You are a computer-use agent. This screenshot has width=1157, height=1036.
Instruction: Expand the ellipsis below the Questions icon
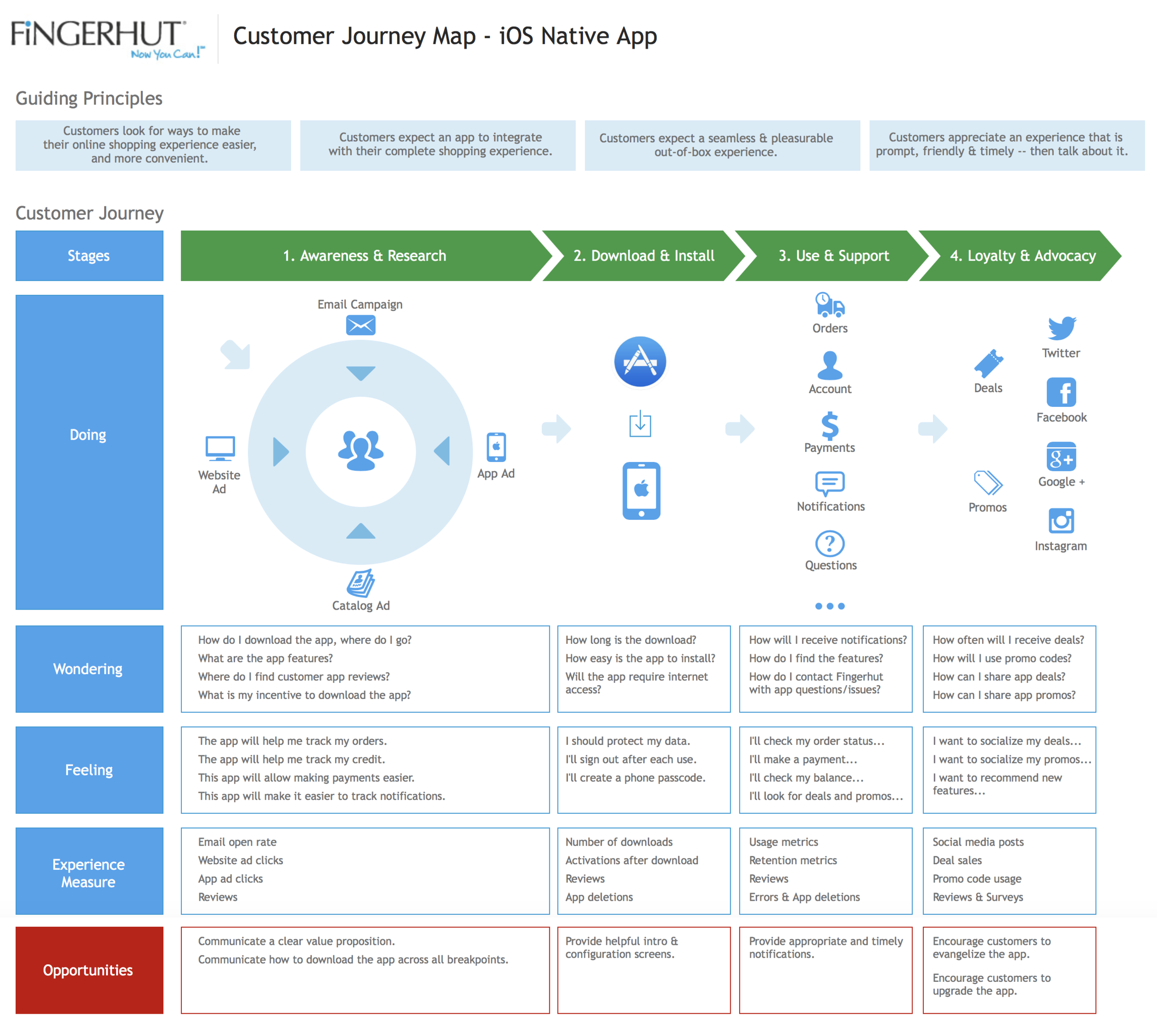click(830, 606)
